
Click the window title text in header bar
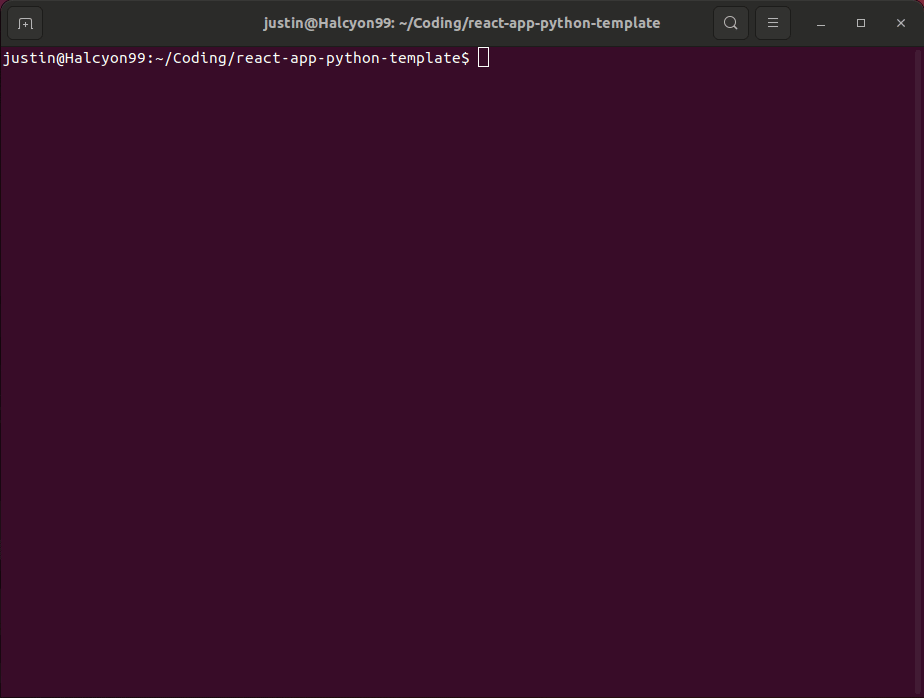pos(461,23)
